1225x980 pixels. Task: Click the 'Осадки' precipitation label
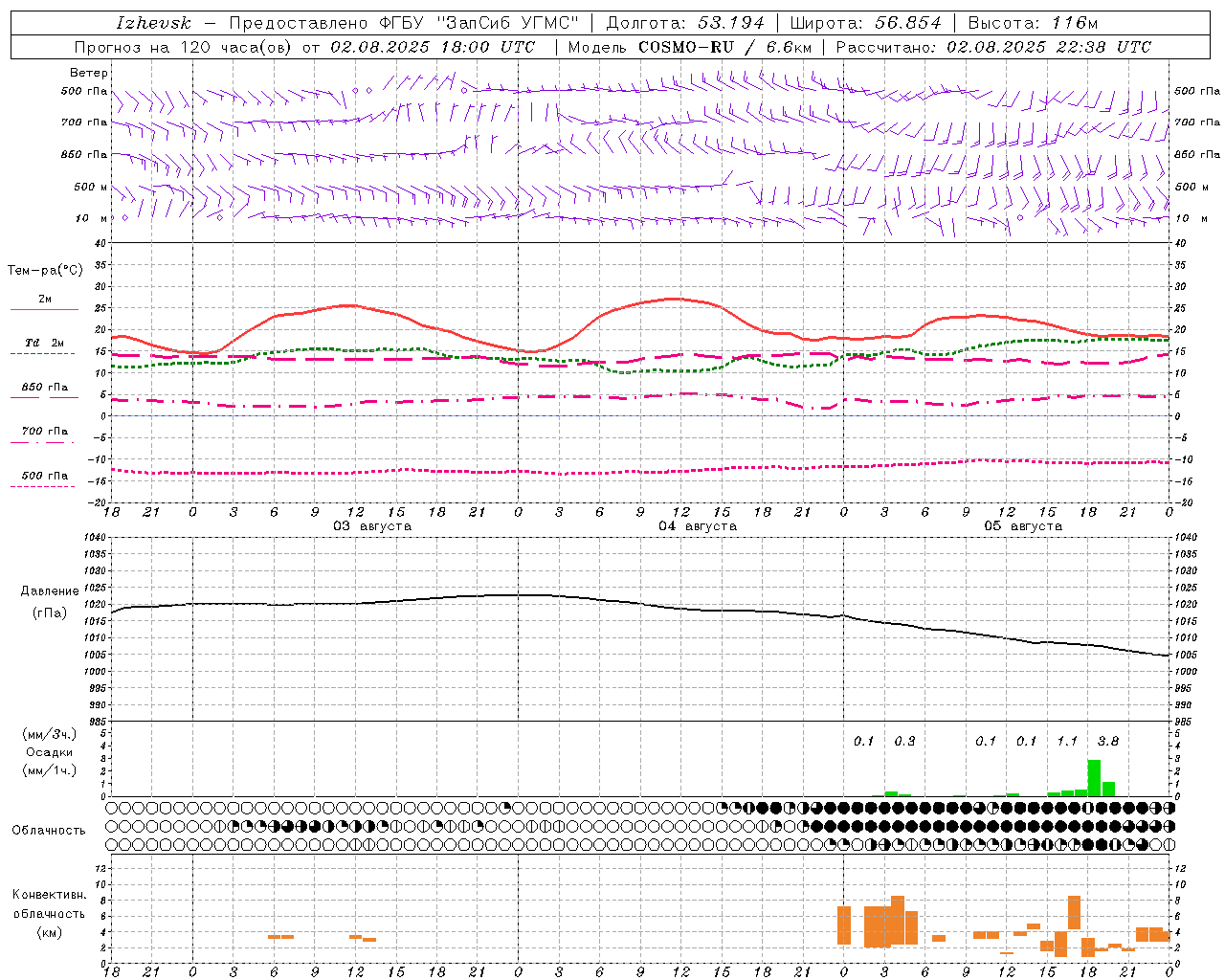point(50,752)
